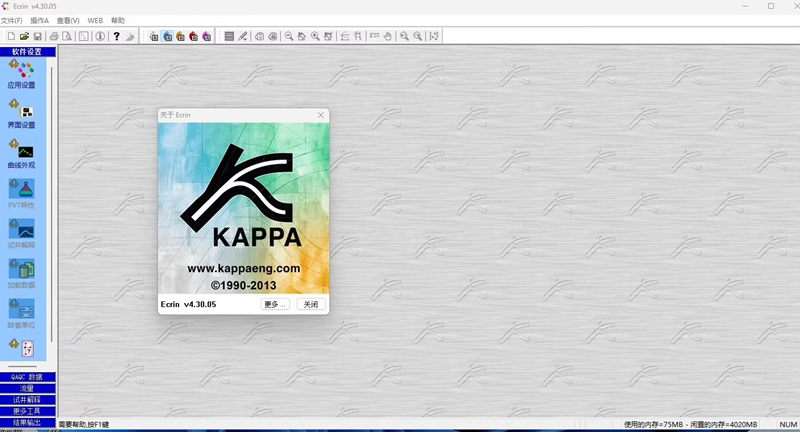The height and width of the screenshot is (432, 800).
Task: Open the WEB menu
Action: coord(95,20)
